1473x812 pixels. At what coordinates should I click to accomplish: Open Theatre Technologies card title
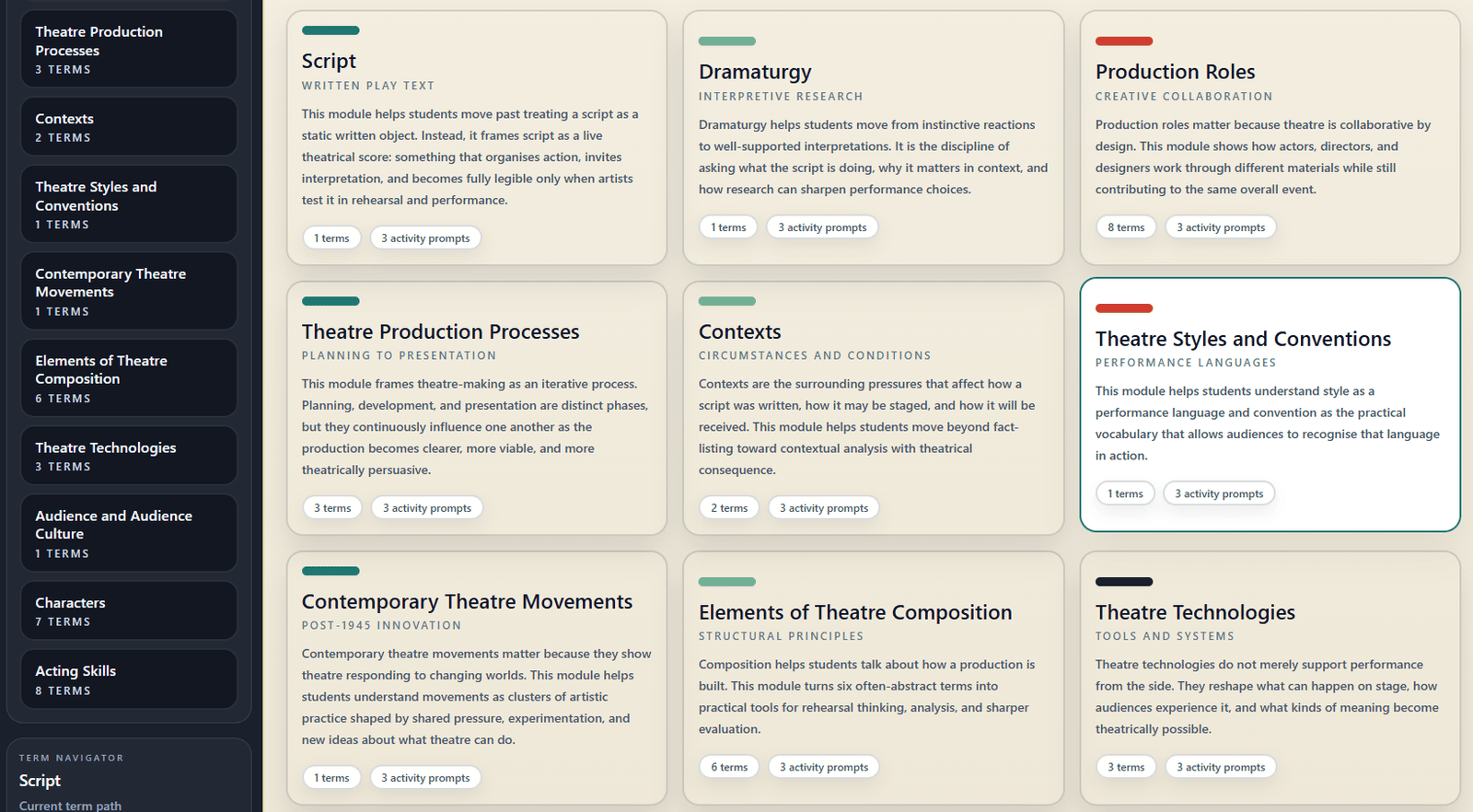[x=1195, y=612]
